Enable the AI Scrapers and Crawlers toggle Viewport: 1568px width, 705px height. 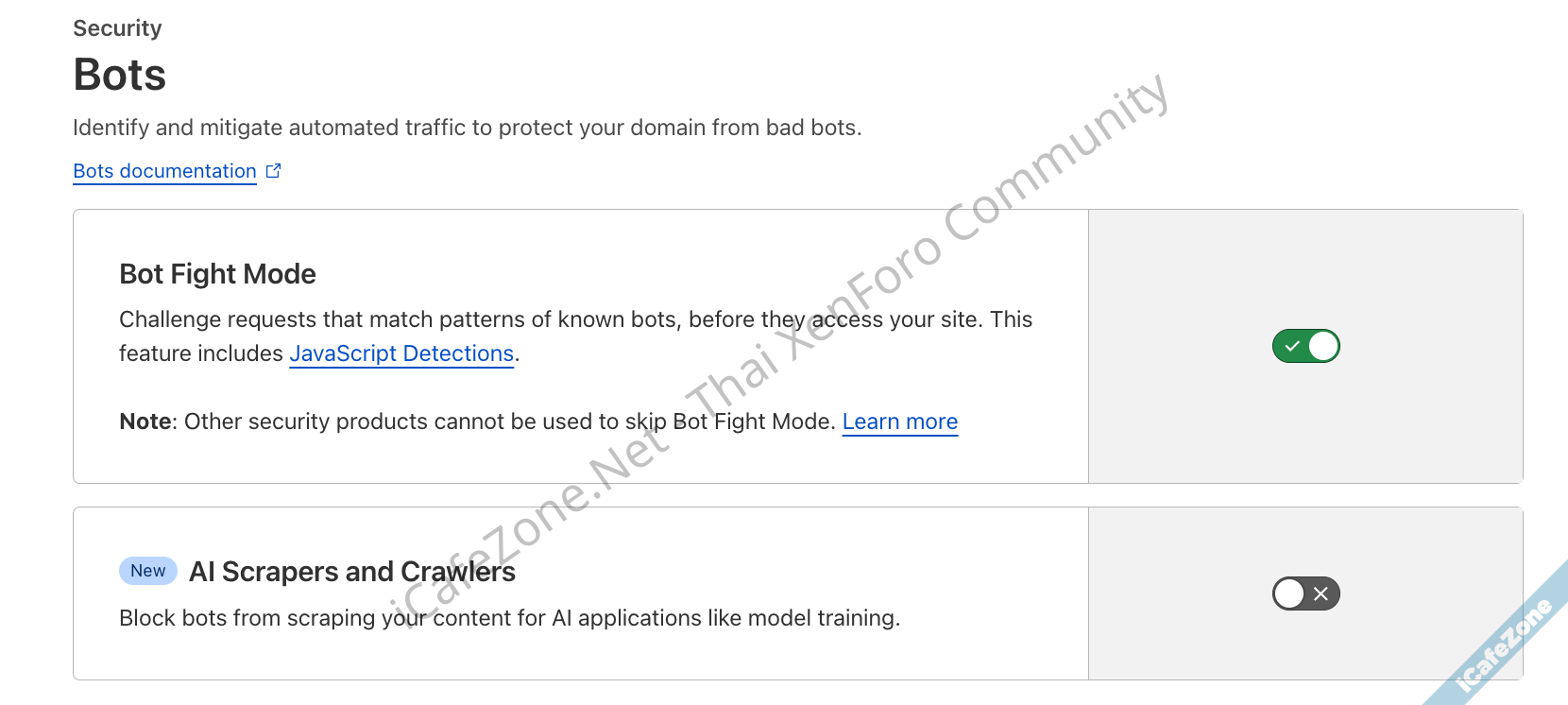(x=1305, y=593)
